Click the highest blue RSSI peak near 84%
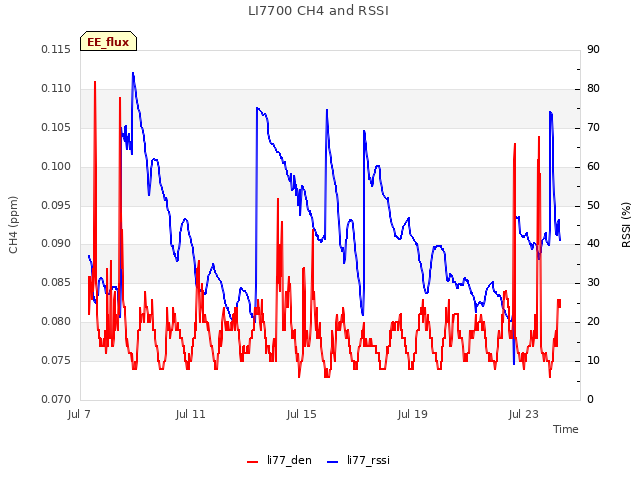The width and height of the screenshot is (640, 480). coord(133,73)
